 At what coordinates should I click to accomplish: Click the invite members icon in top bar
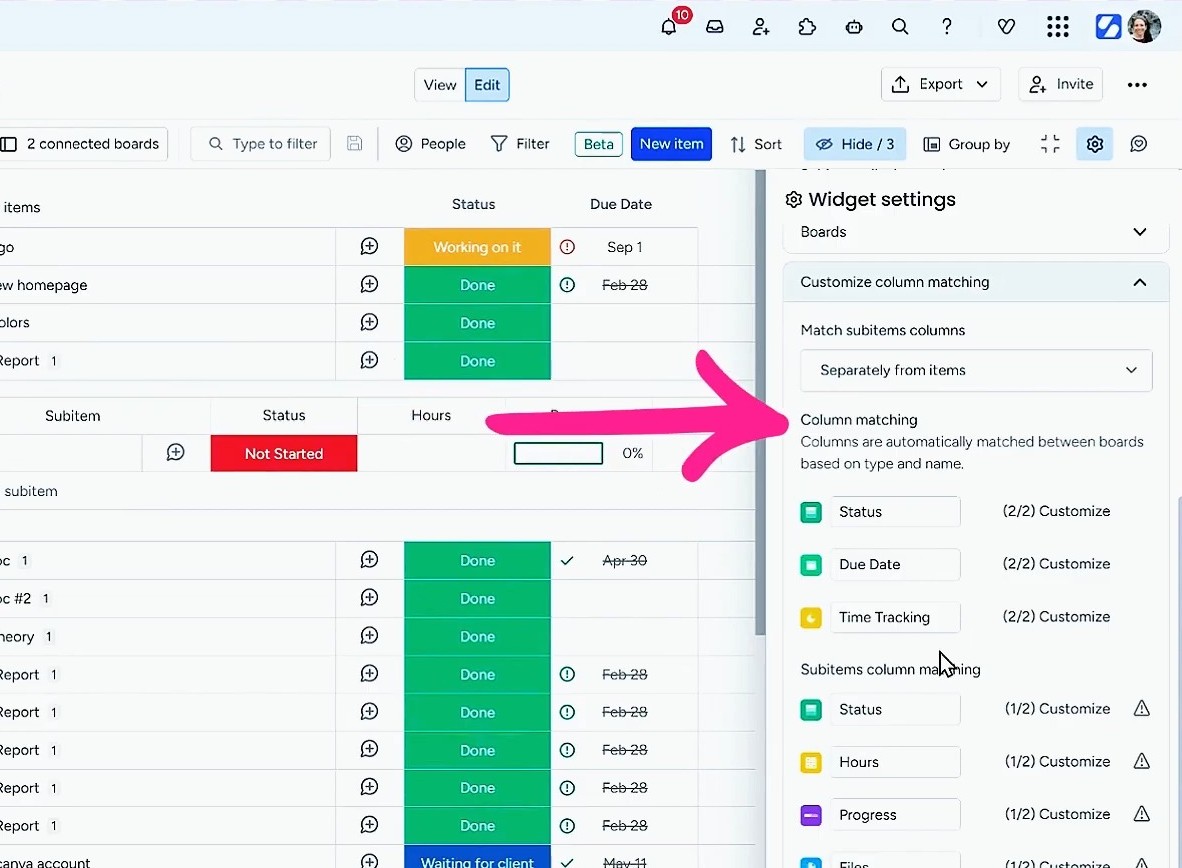[761, 27]
